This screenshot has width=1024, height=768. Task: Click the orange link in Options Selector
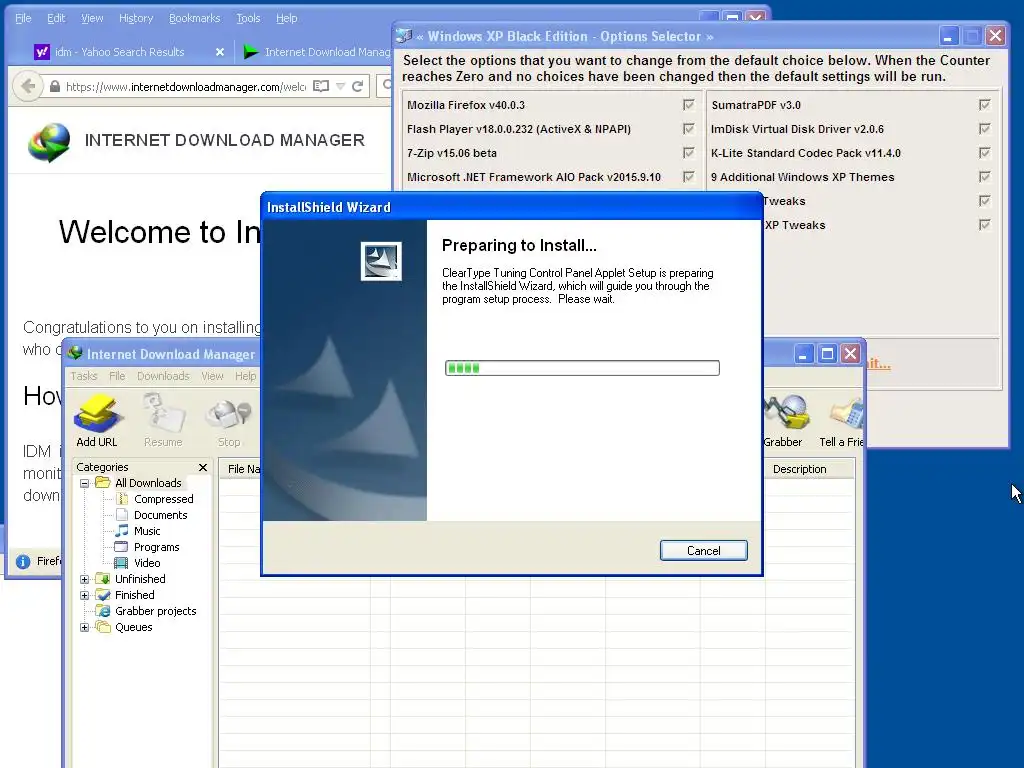tap(878, 364)
